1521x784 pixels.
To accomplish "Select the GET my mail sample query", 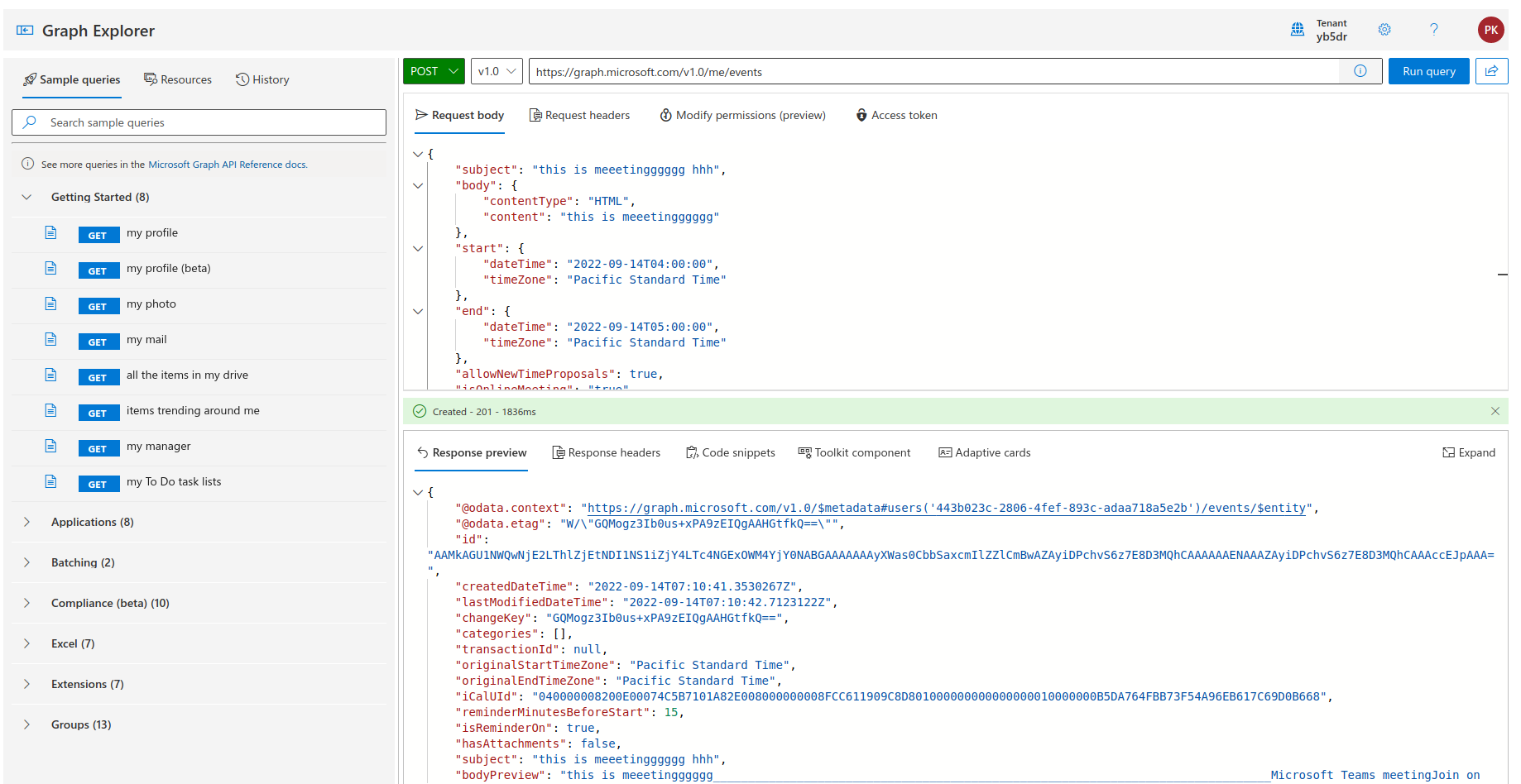I will 199,340.
